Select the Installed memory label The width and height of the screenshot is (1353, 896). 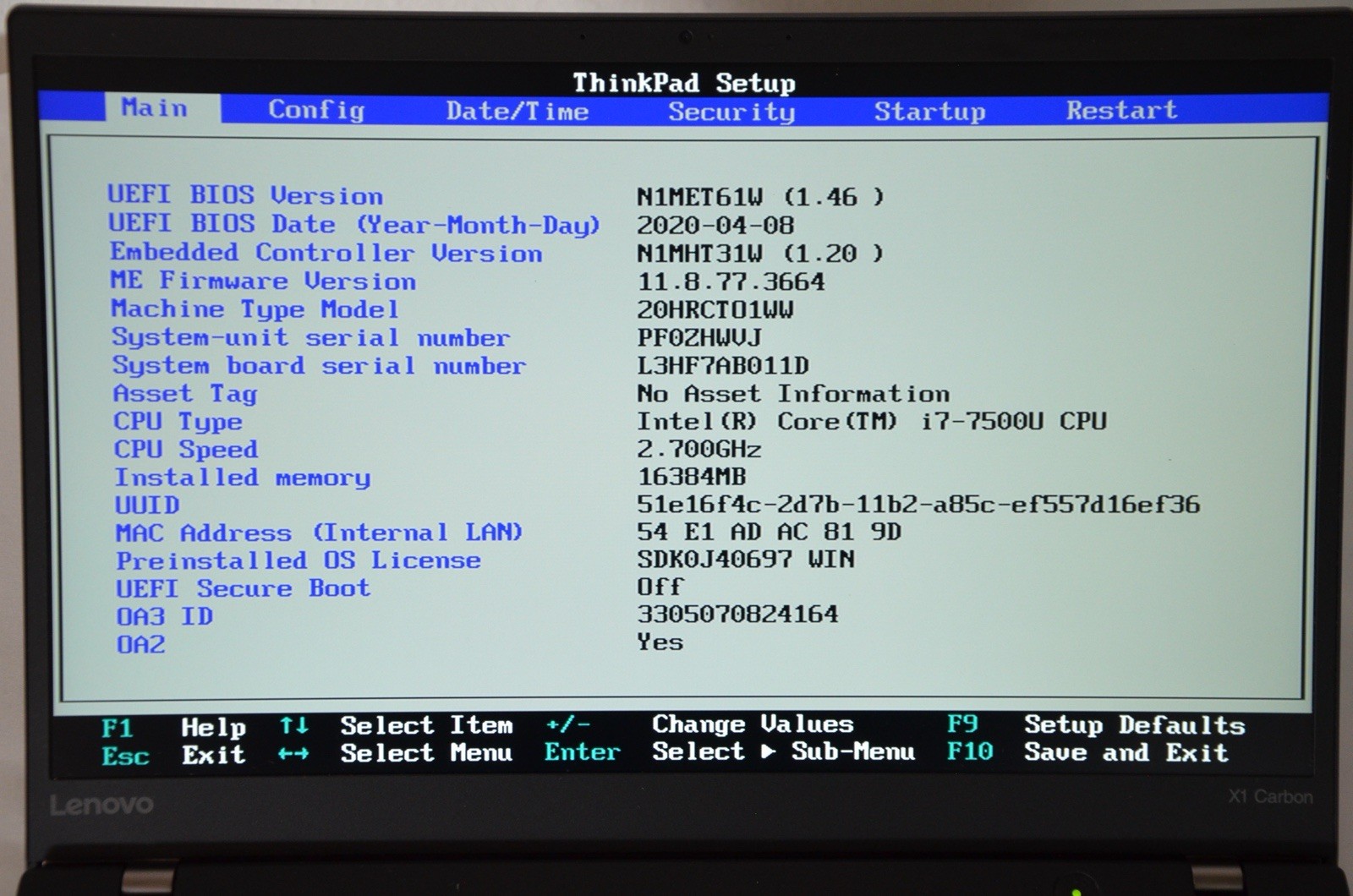tap(243, 478)
